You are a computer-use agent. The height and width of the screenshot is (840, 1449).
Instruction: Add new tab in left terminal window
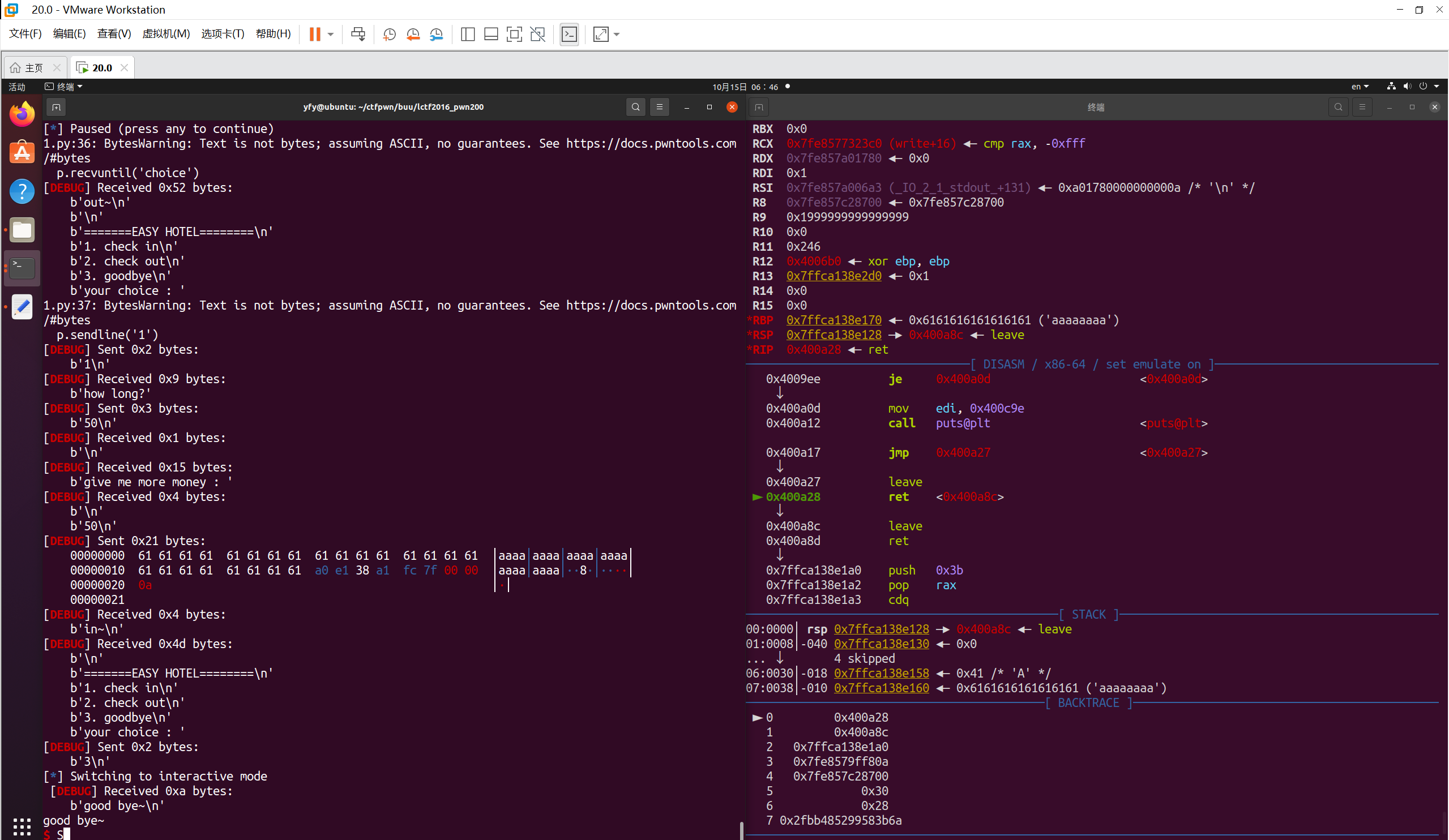pos(56,107)
